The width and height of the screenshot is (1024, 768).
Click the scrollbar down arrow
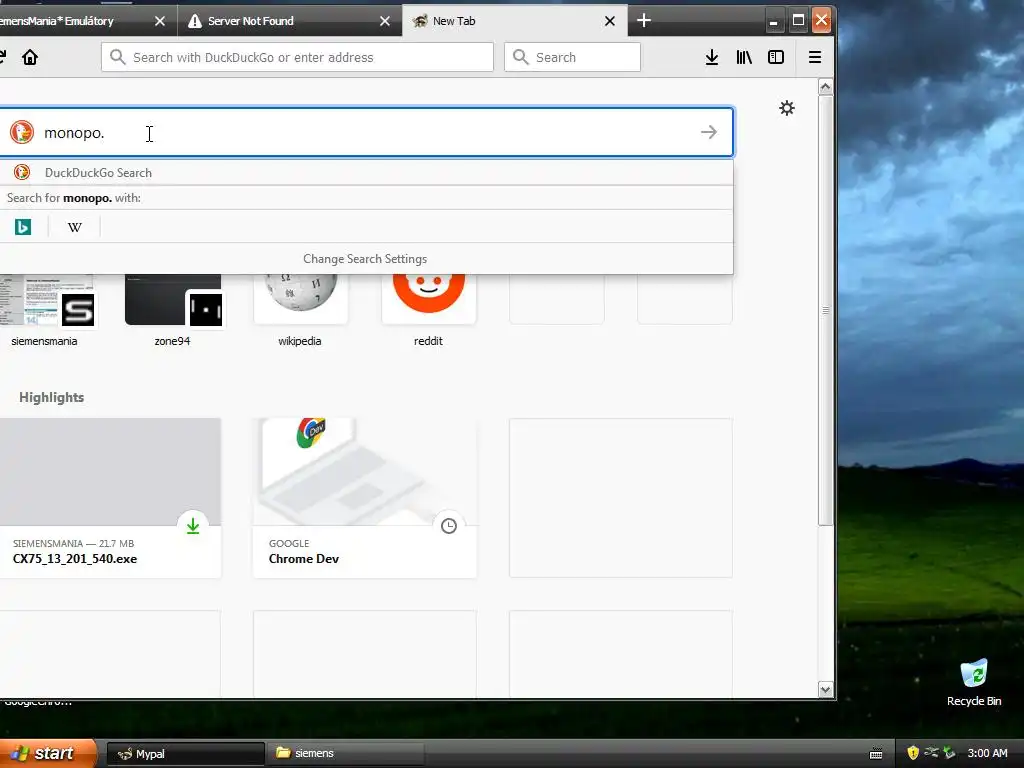pos(825,690)
